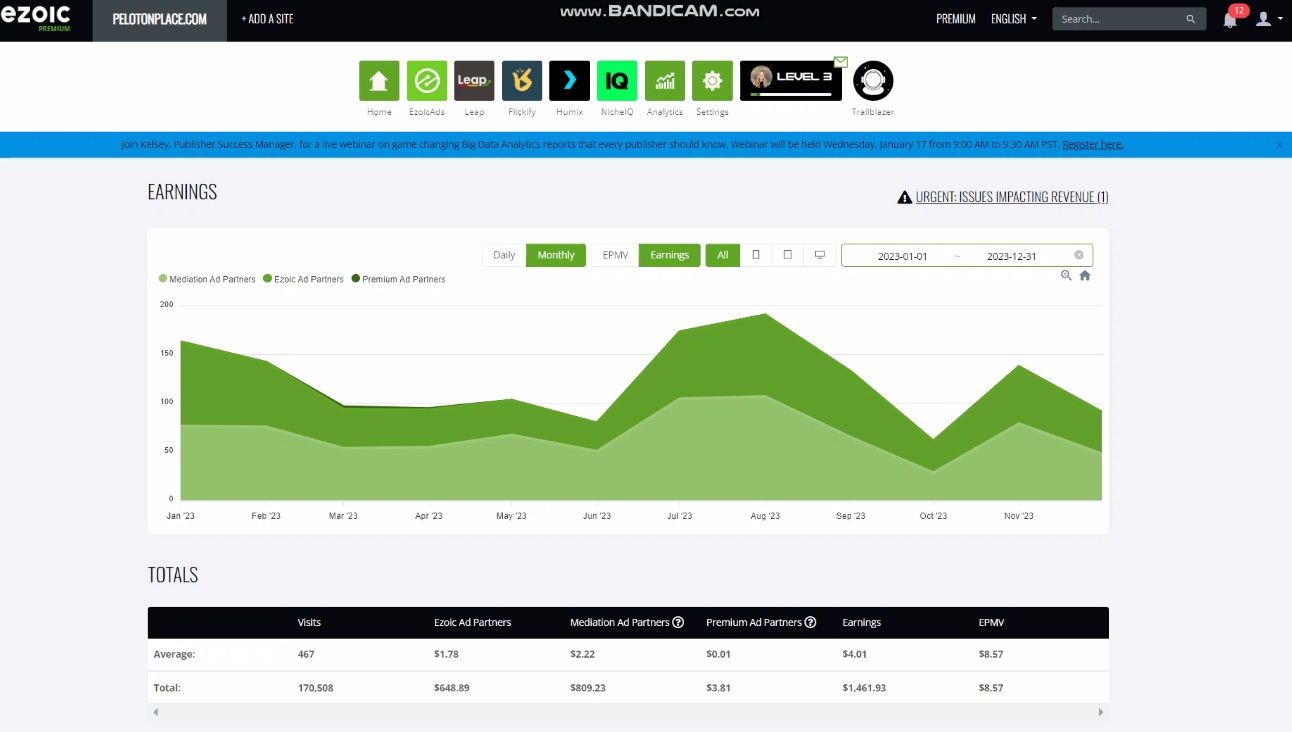Click the Ezoic Premium logo
This screenshot has height=732, width=1292.
(x=38, y=19)
